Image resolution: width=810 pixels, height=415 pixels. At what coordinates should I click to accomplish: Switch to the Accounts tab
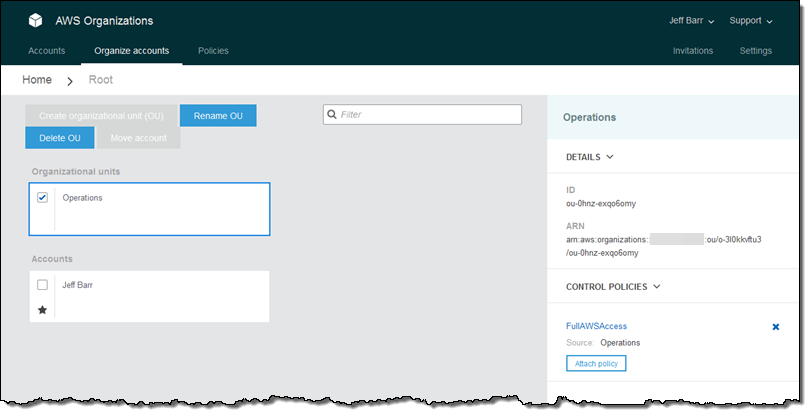click(46, 51)
